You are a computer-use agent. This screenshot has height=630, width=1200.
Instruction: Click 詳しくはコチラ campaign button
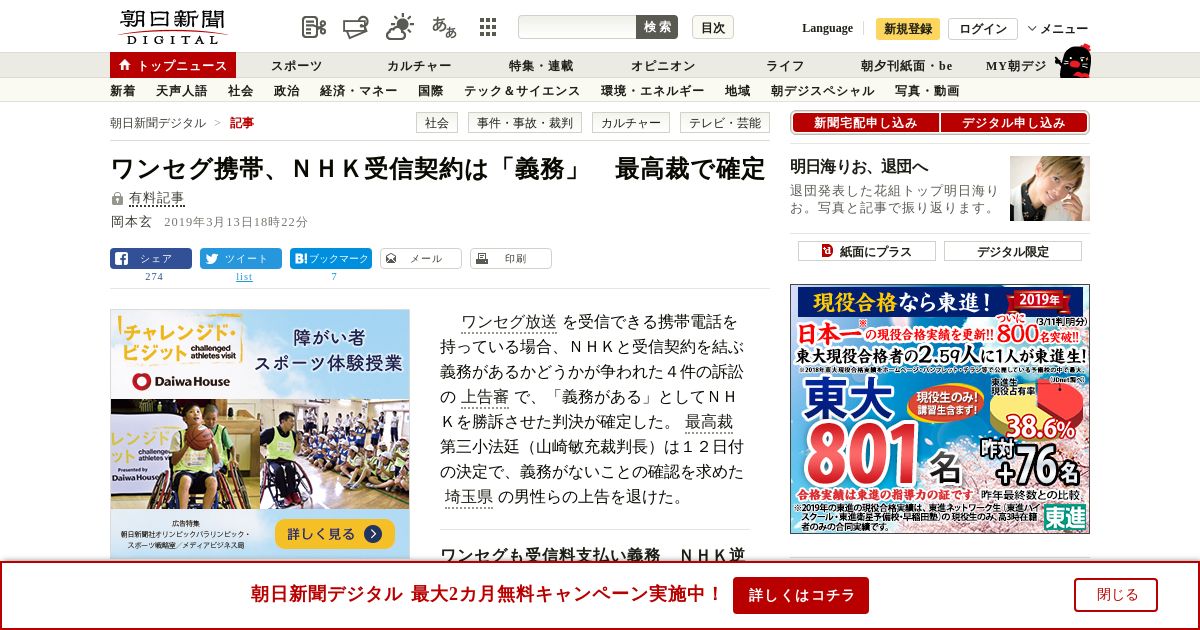(x=801, y=595)
